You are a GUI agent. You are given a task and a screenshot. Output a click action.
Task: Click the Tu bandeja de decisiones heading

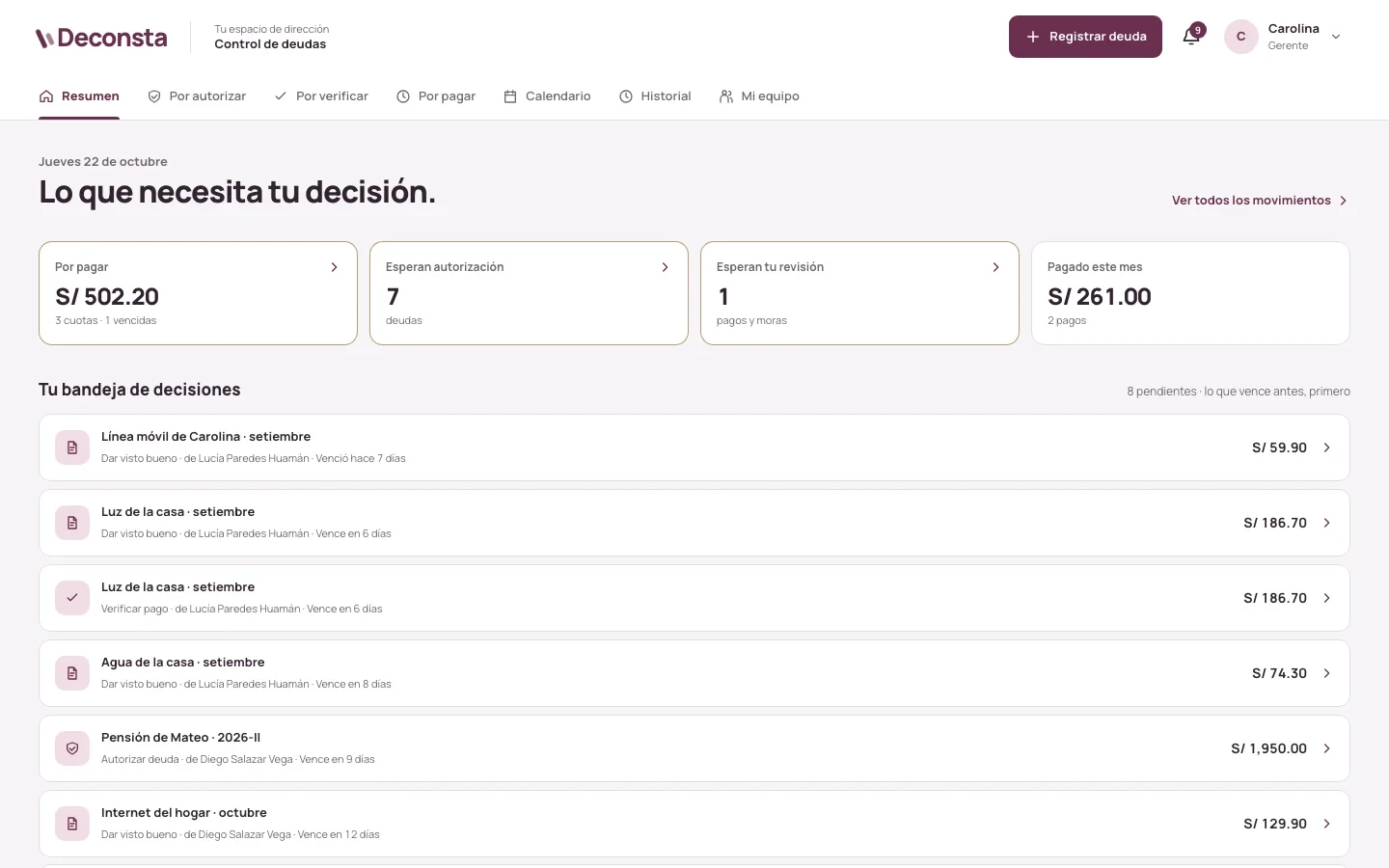[140, 390]
